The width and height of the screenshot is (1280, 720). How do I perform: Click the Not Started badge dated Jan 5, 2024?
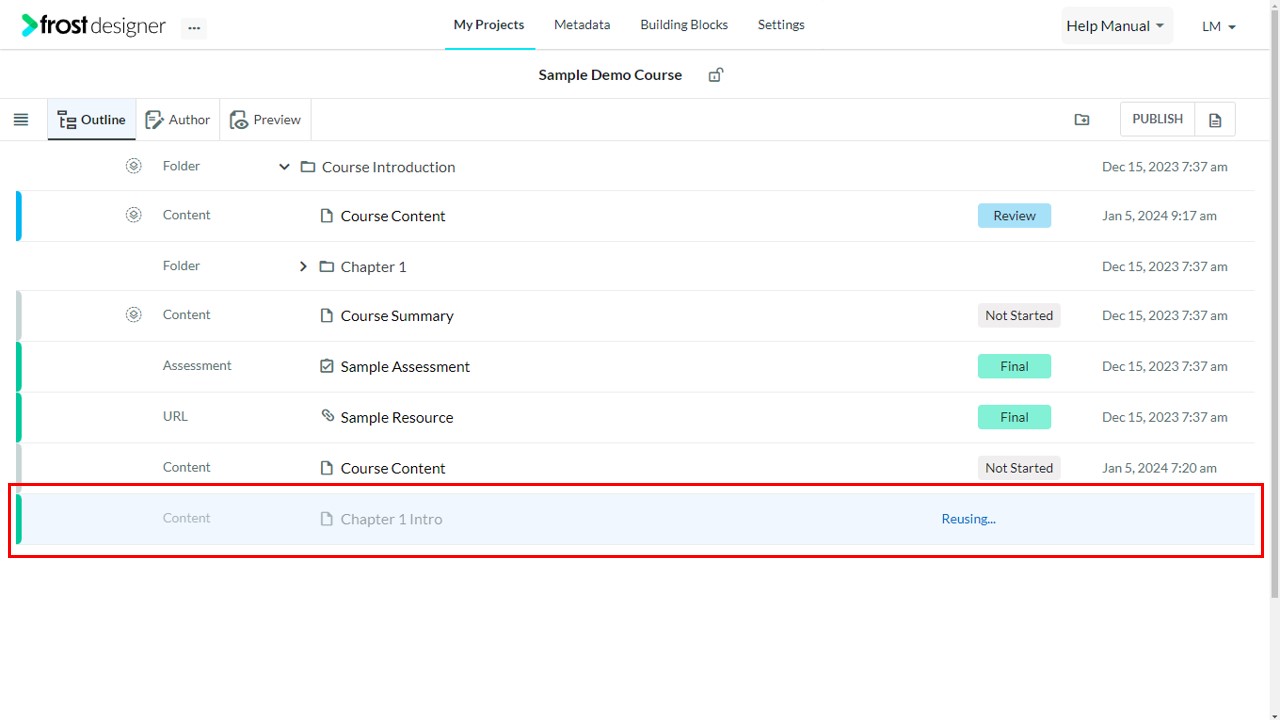(x=1019, y=468)
